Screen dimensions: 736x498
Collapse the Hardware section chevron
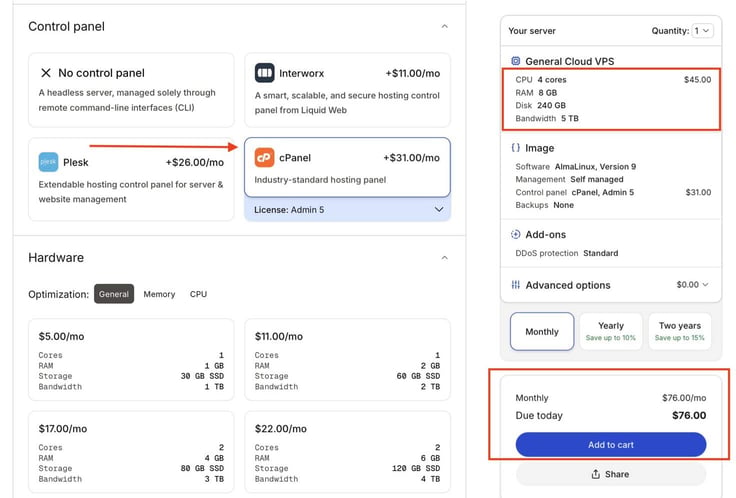pos(445,258)
